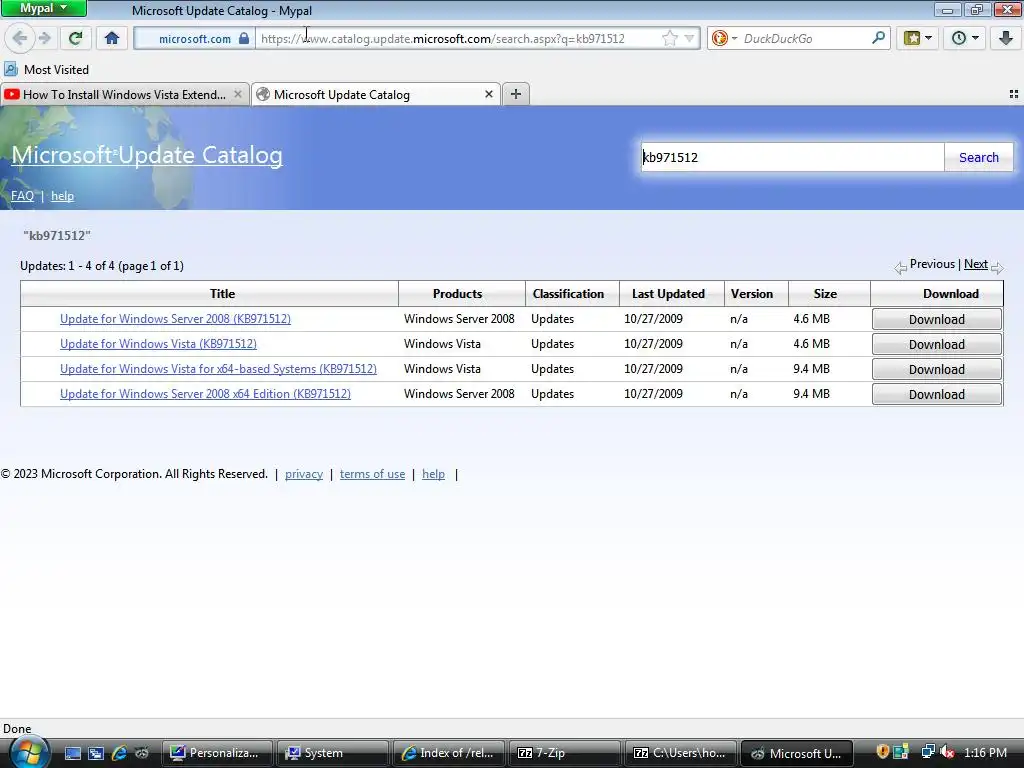Switch to 7-Zip taskbar window
Viewport: 1024px width, 768px height.
[x=564, y=753]
